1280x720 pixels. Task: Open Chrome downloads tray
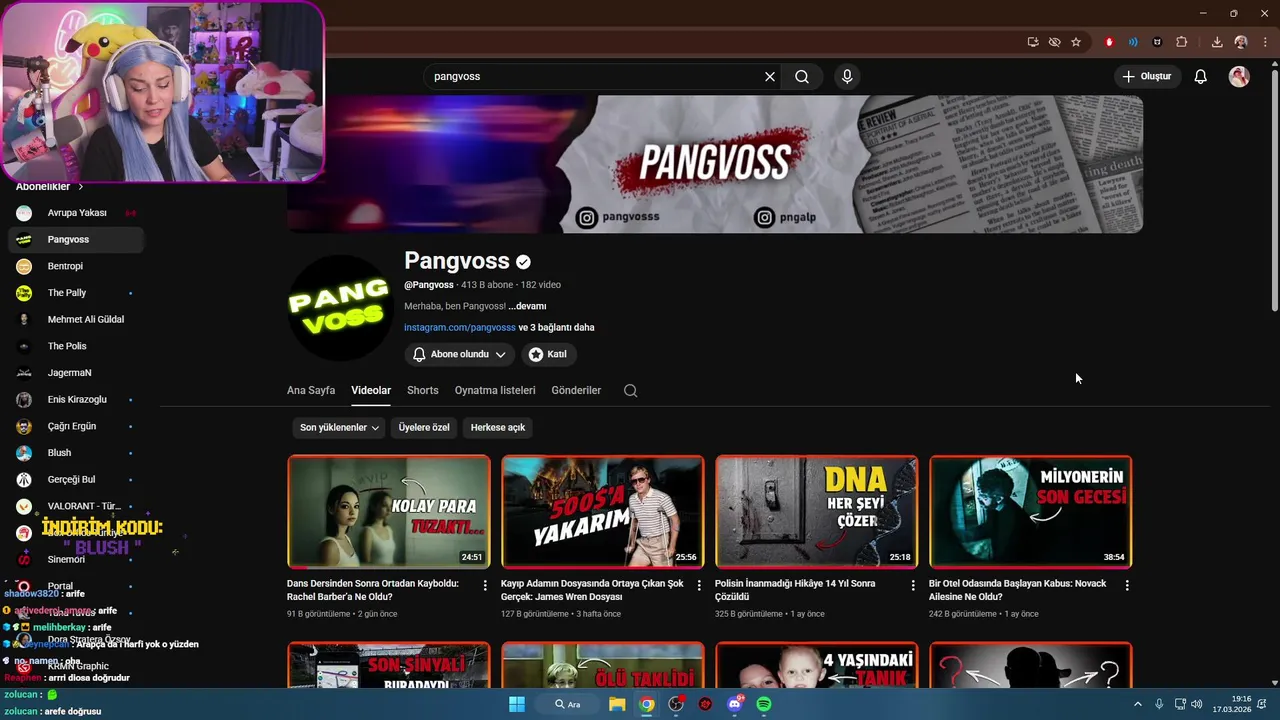point(1217,42)
